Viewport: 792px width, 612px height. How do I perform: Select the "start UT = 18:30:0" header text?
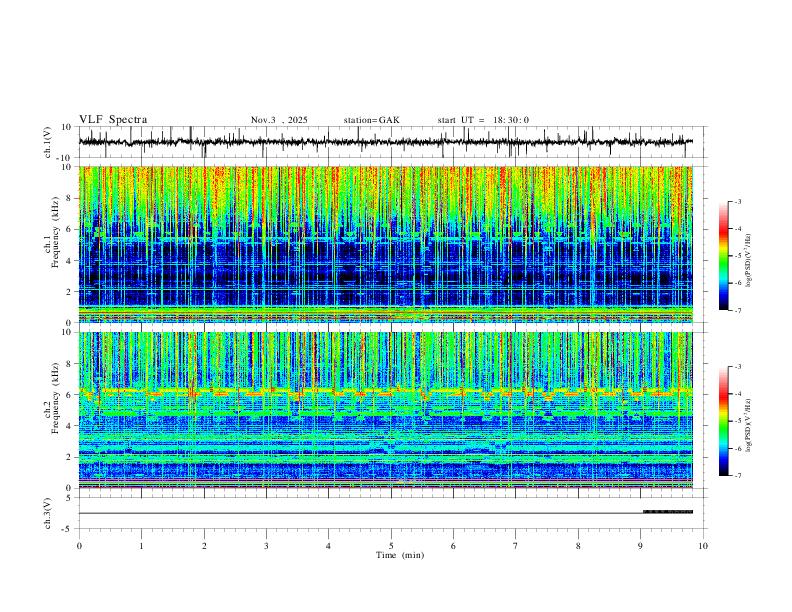(x=483, y=120)
